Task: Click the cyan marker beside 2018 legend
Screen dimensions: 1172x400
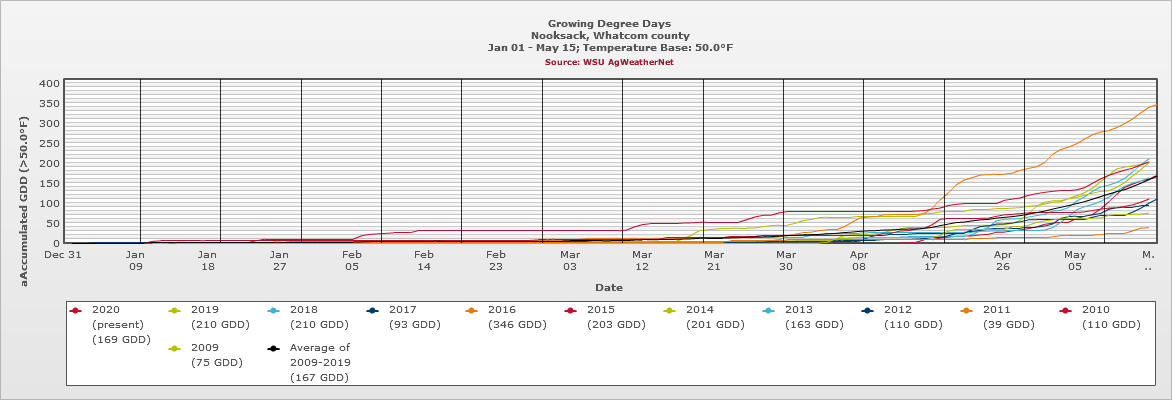Action: tap(274, 310)
